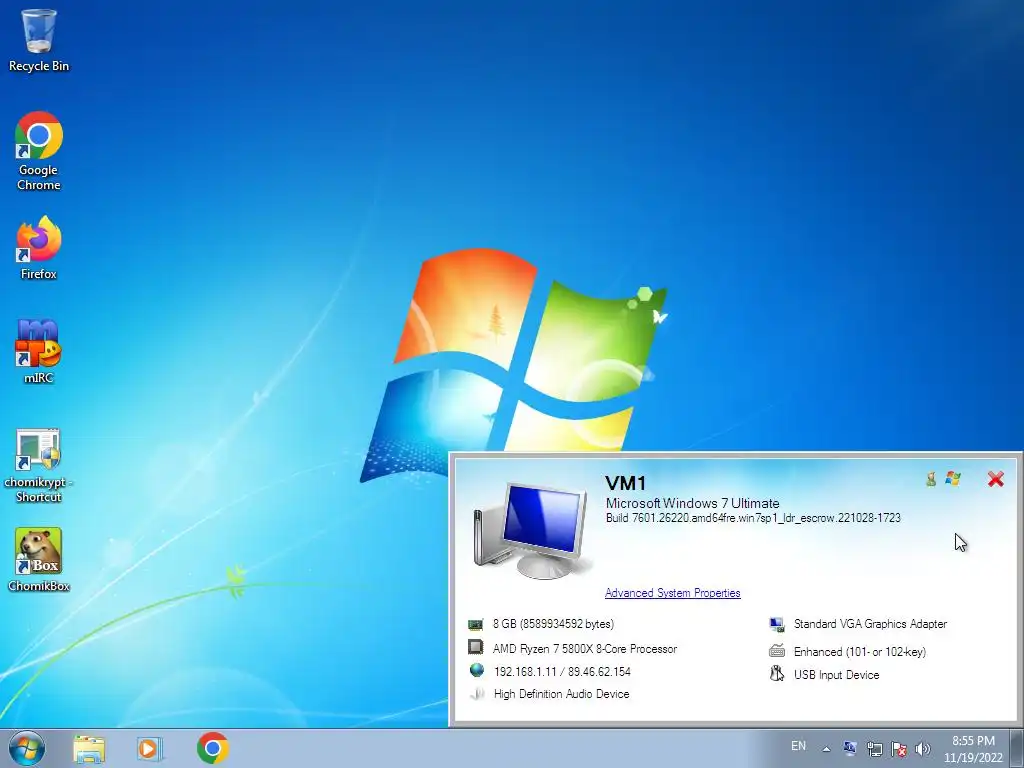Select the ChomikBox desktop shortcut
This screenshot has height=768, width=1024.
pyautogui.click(x=39, y=560)
